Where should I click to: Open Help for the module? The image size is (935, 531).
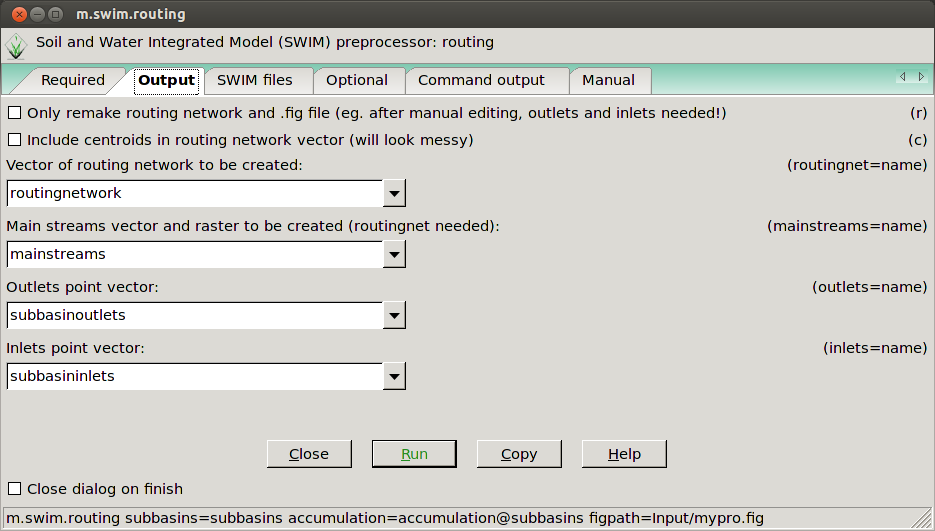point(624,454)
